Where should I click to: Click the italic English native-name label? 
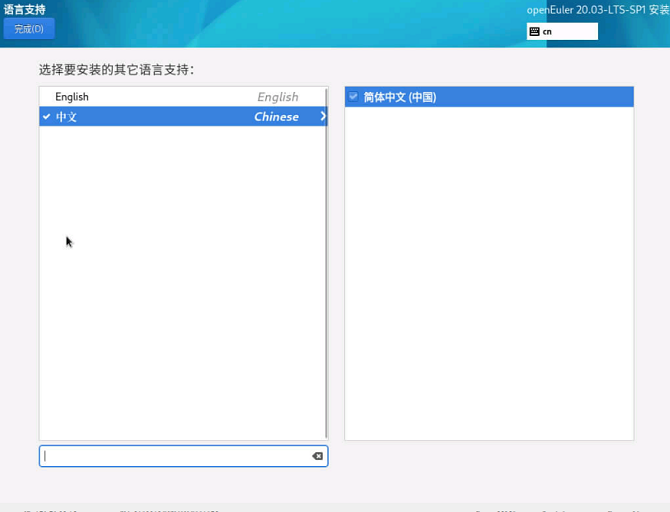(277, 97)
